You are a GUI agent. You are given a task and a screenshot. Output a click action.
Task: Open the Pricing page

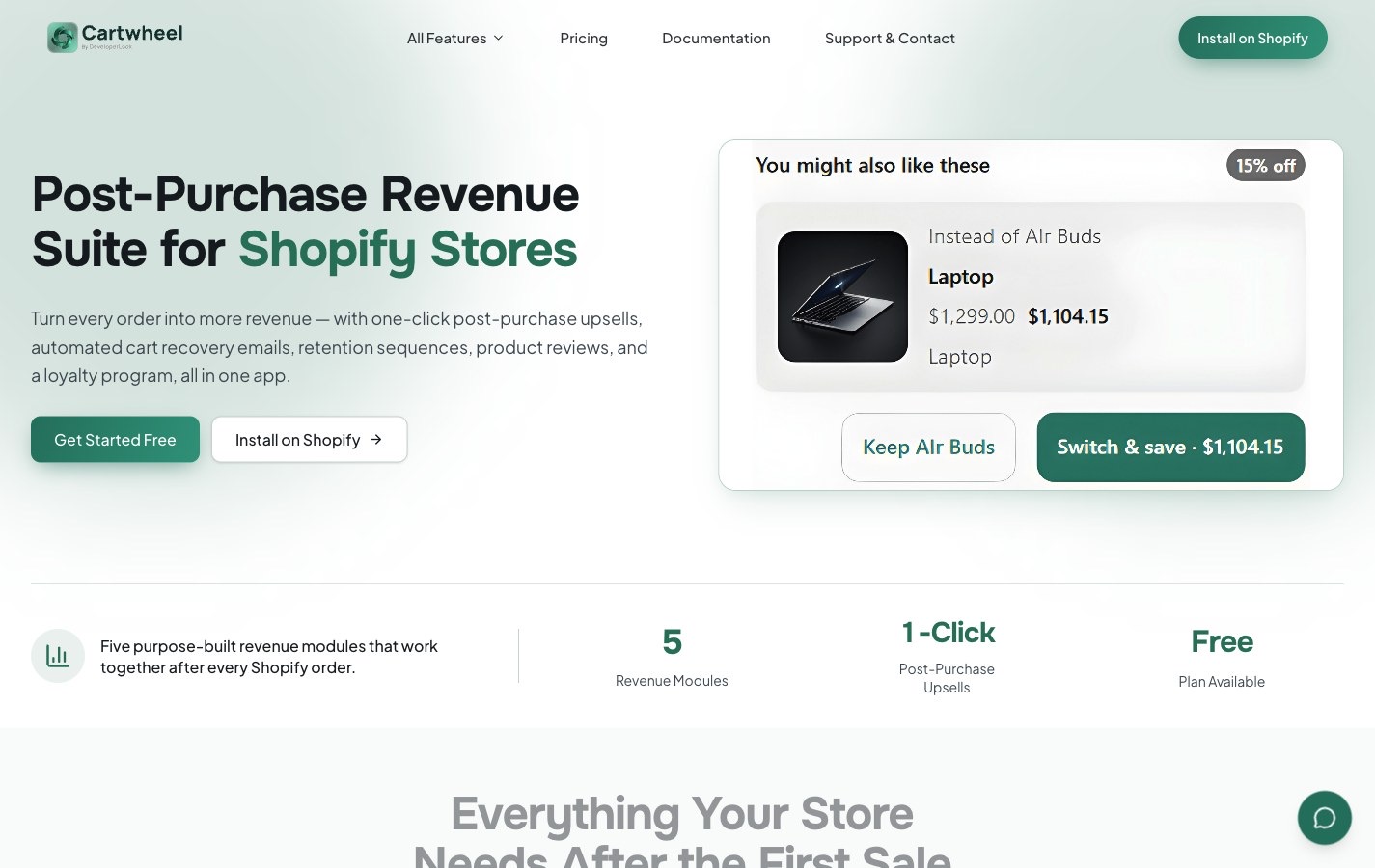coord(584,38)
